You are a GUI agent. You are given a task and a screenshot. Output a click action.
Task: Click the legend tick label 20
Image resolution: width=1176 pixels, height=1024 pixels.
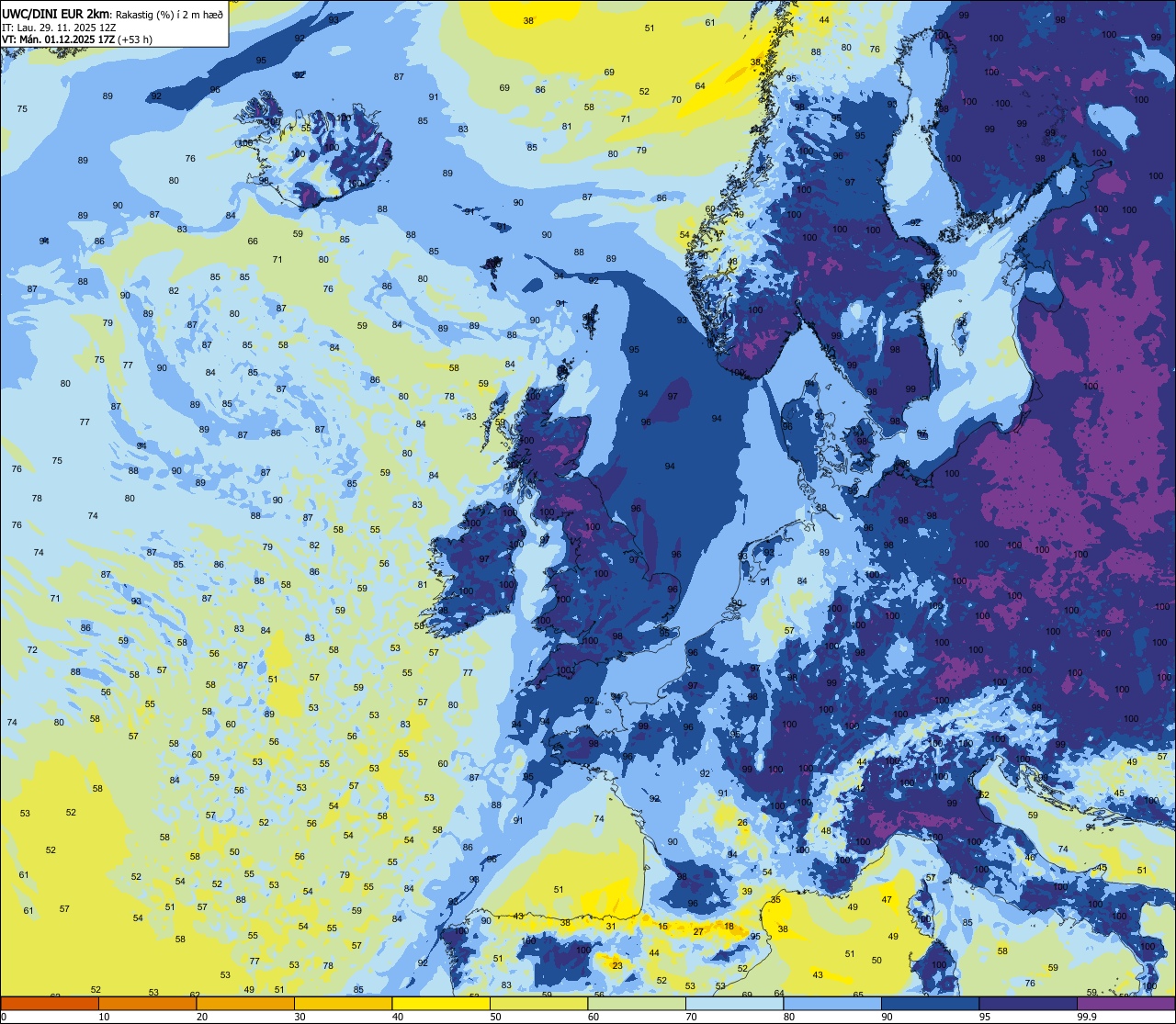(x=202, y=1017)
